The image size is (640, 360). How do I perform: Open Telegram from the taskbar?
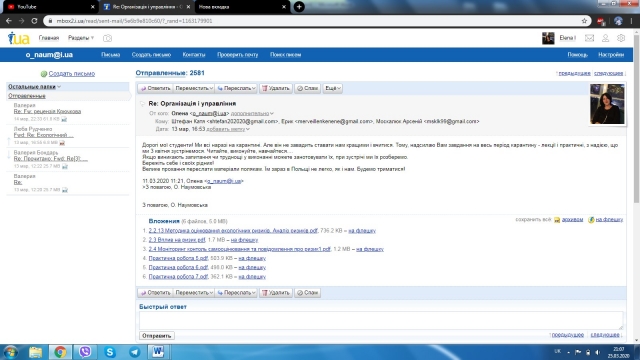click(x=134, y=352)
